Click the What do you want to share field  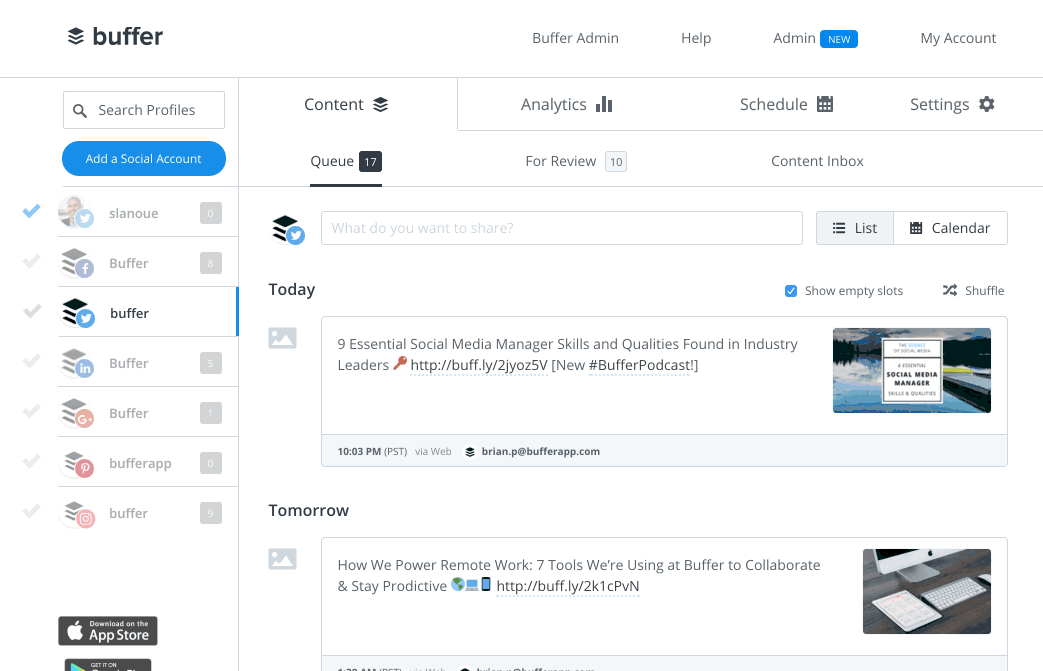(561, 227)
